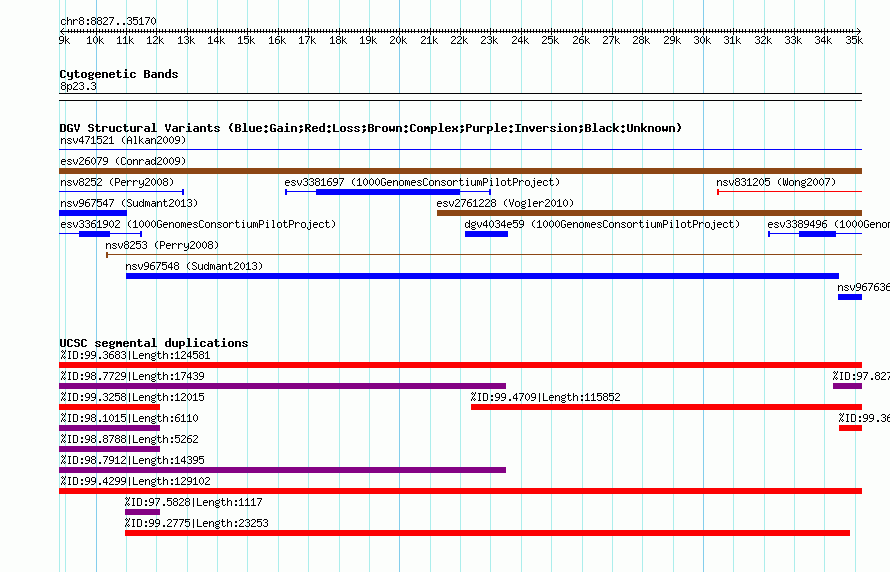Select duplication %ID:99.4299|Length:129102

click(x=135, y=481)
